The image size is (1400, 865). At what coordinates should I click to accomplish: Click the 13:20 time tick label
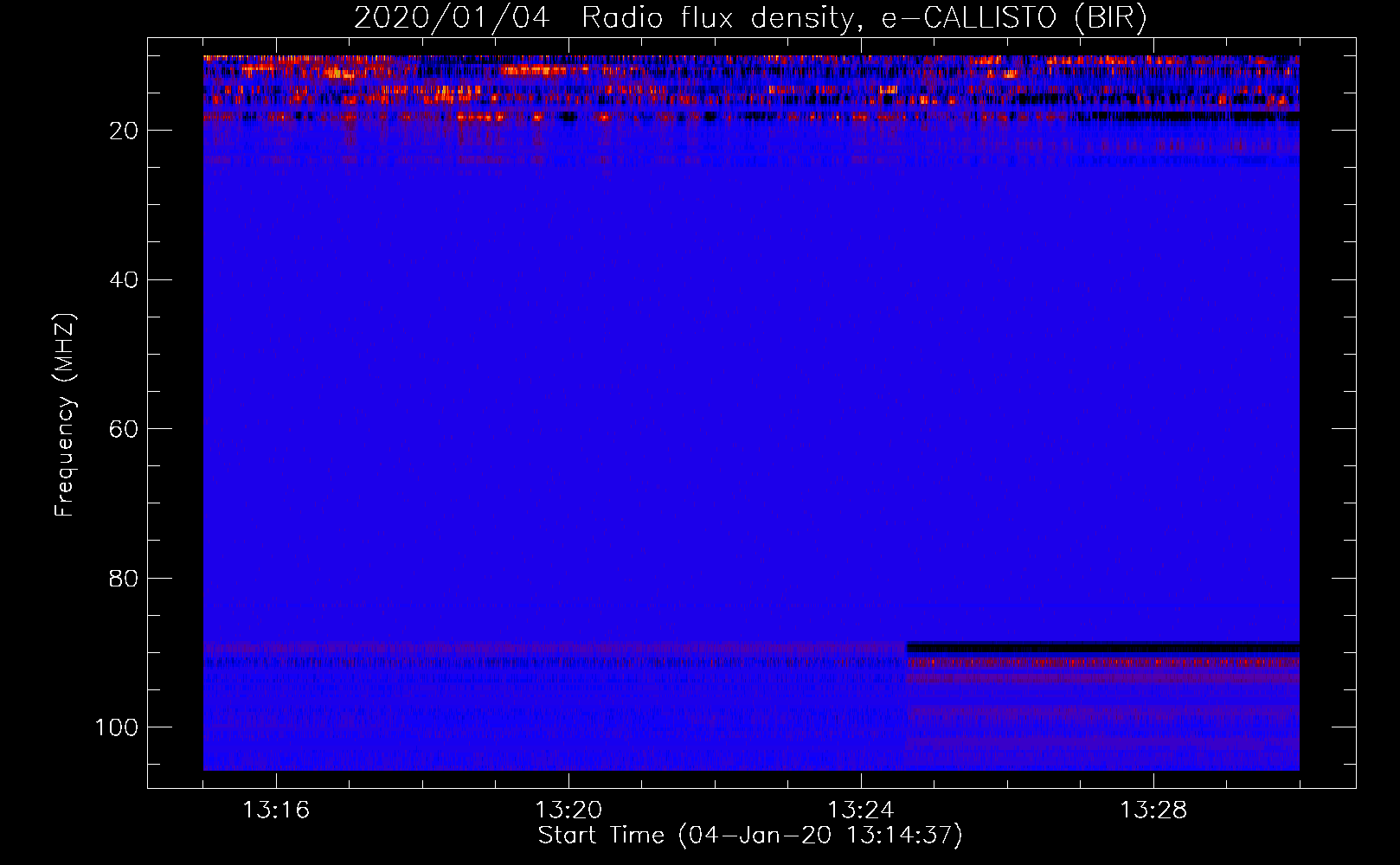click(568, 811)
